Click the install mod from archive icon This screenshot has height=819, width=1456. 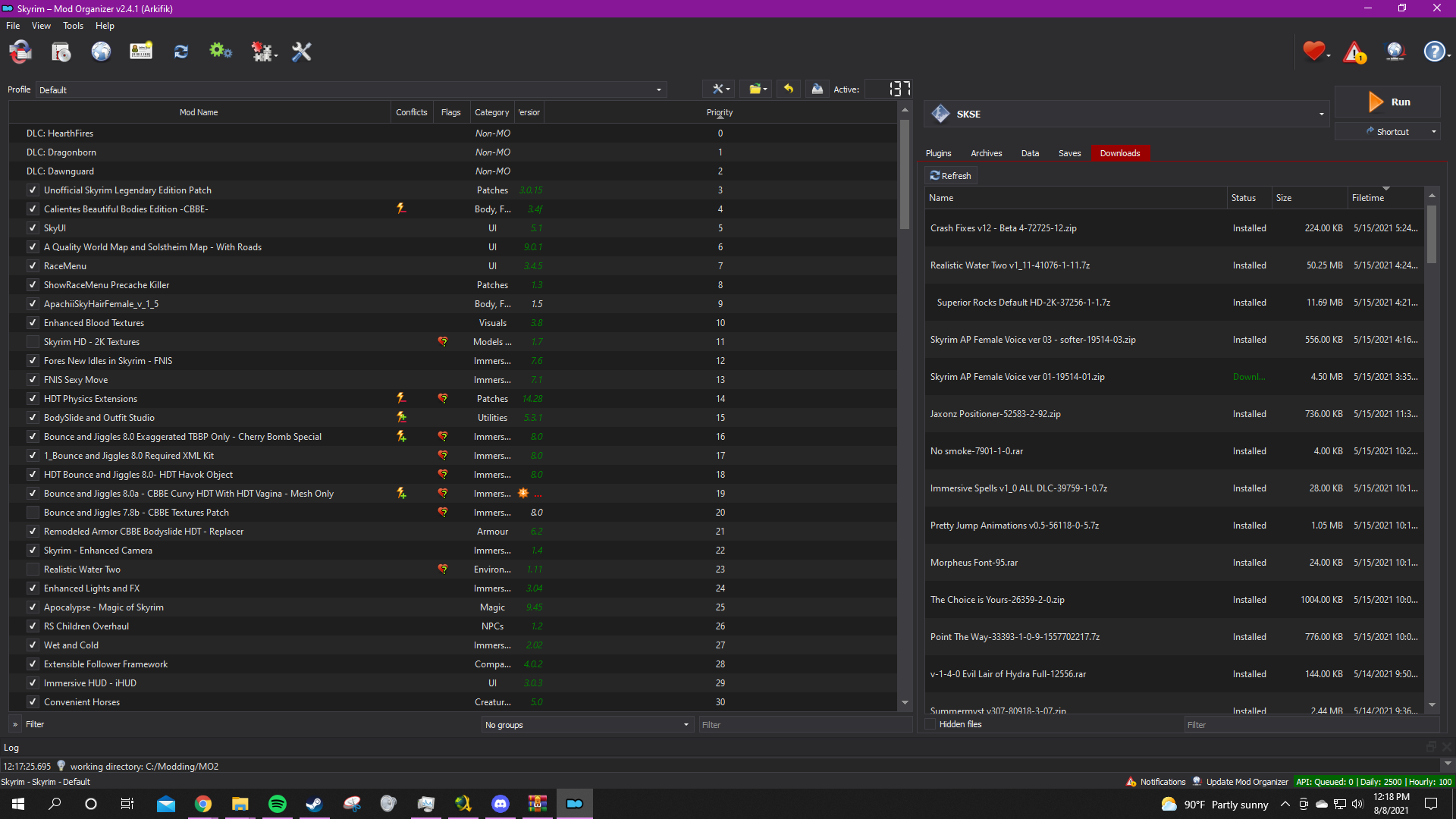(61, 52)
